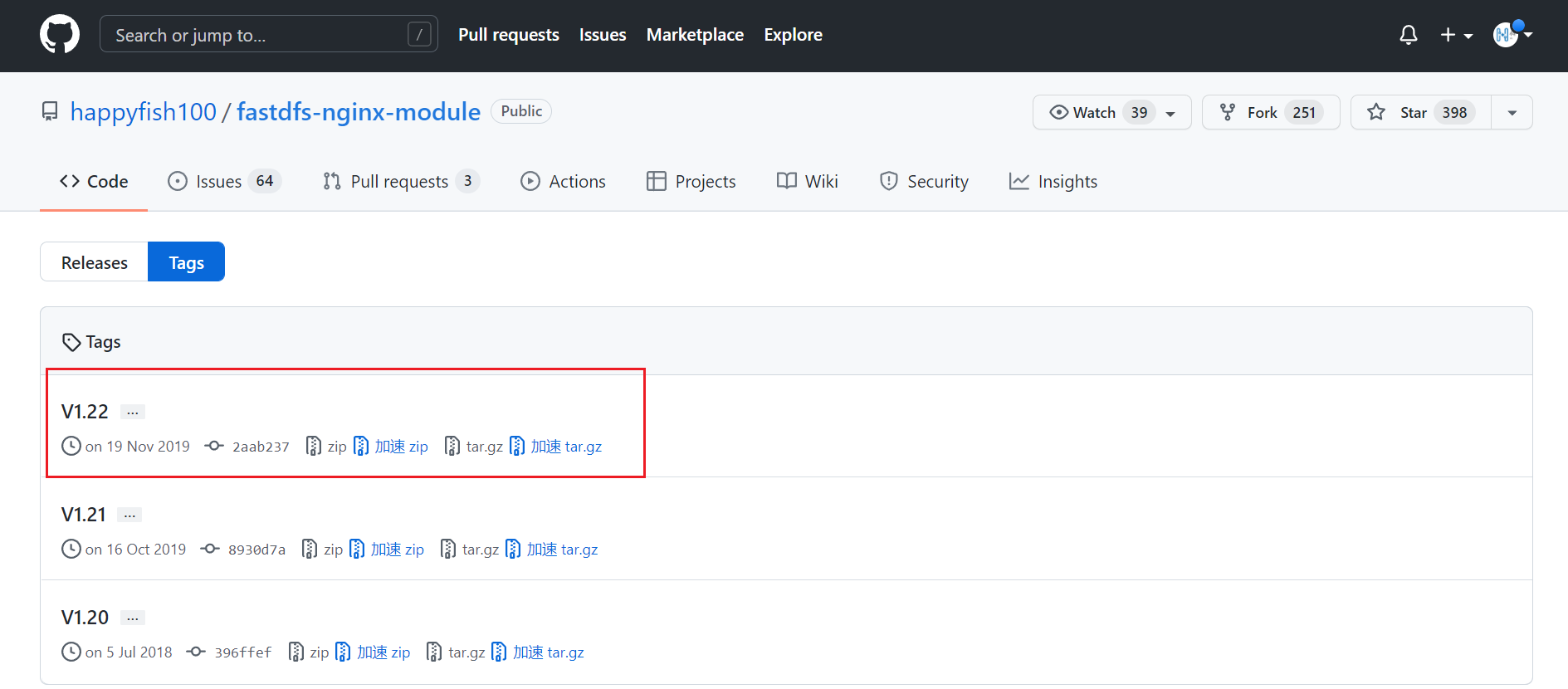
Task: Open the user avatar menu
Action: (x=1512, y=35)
